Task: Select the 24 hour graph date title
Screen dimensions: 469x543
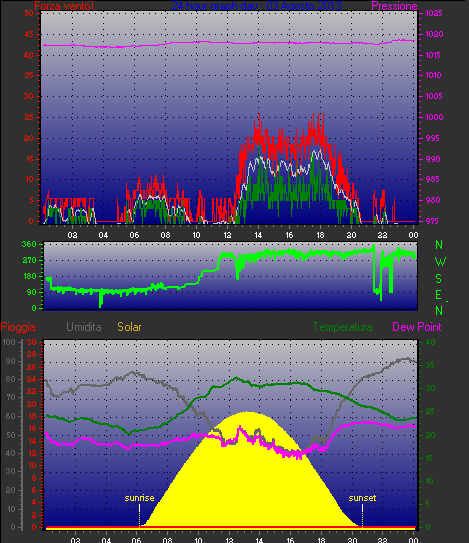Action: [x=257, y=6]
